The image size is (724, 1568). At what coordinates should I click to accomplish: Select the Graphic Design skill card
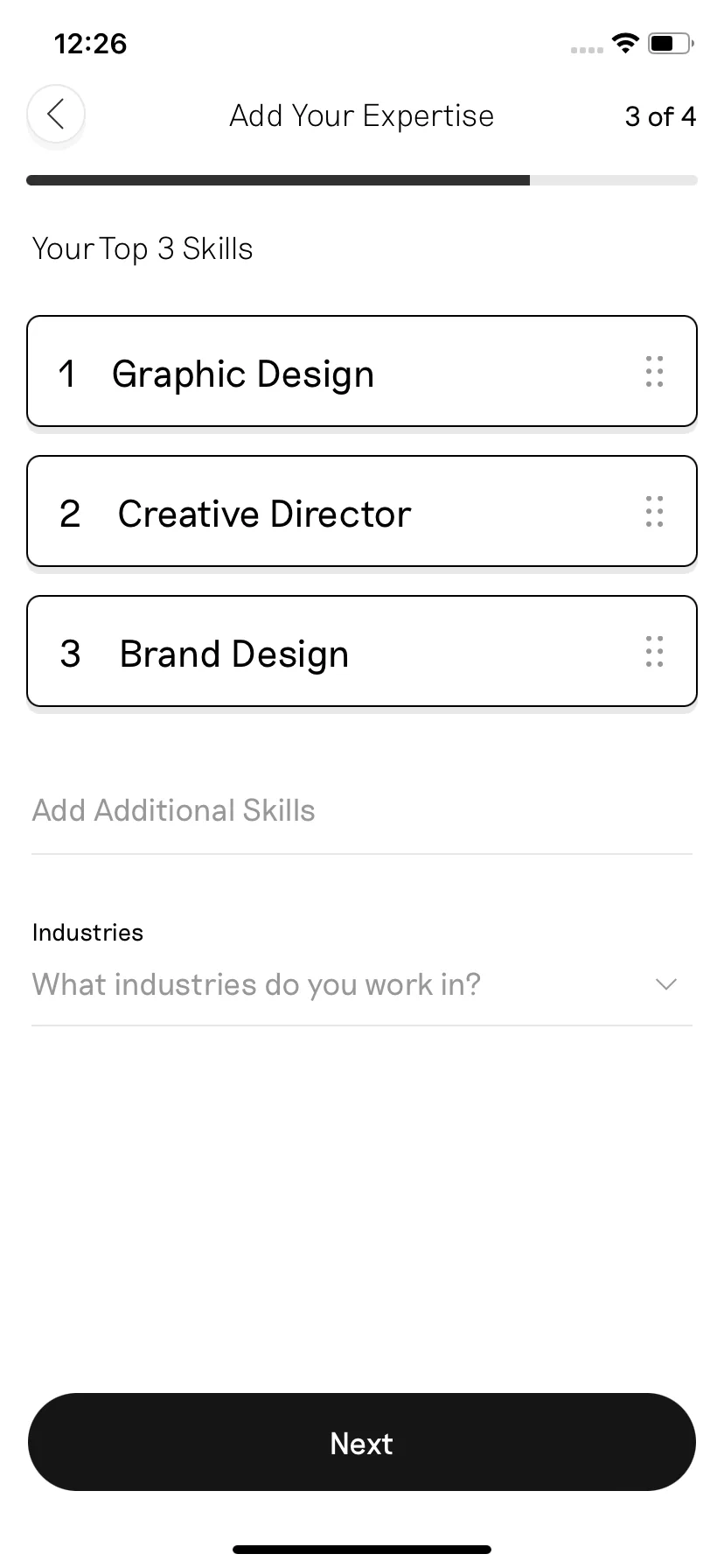(x=362, y=371)
